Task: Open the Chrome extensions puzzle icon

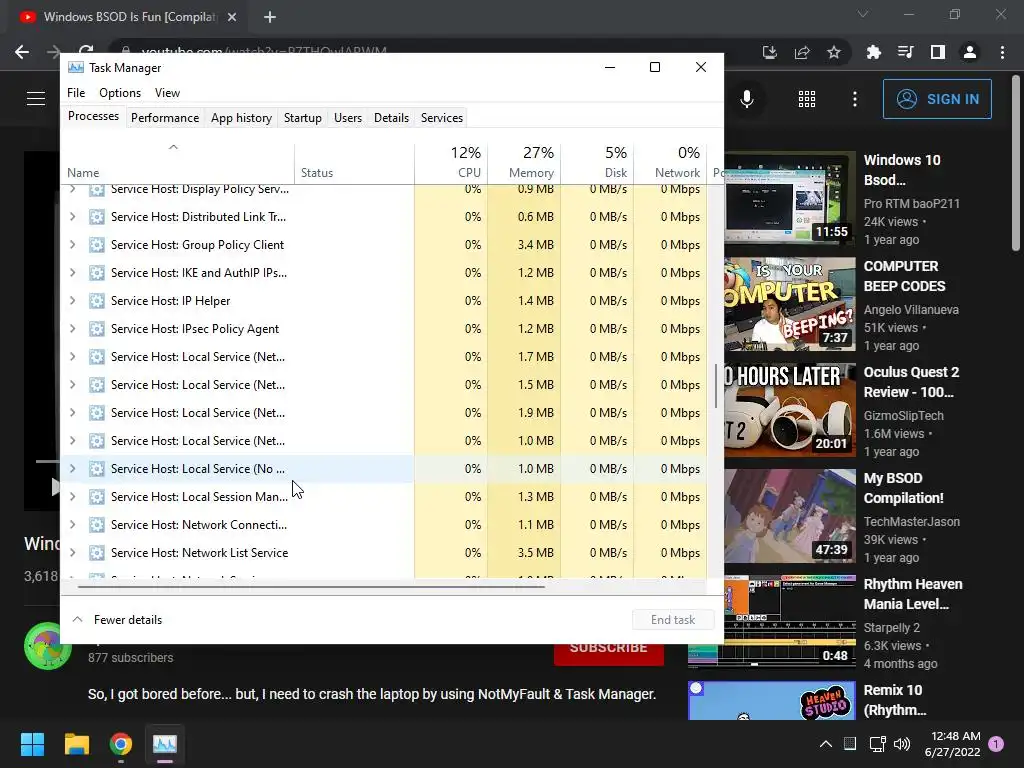Action: tap(874, 52)
